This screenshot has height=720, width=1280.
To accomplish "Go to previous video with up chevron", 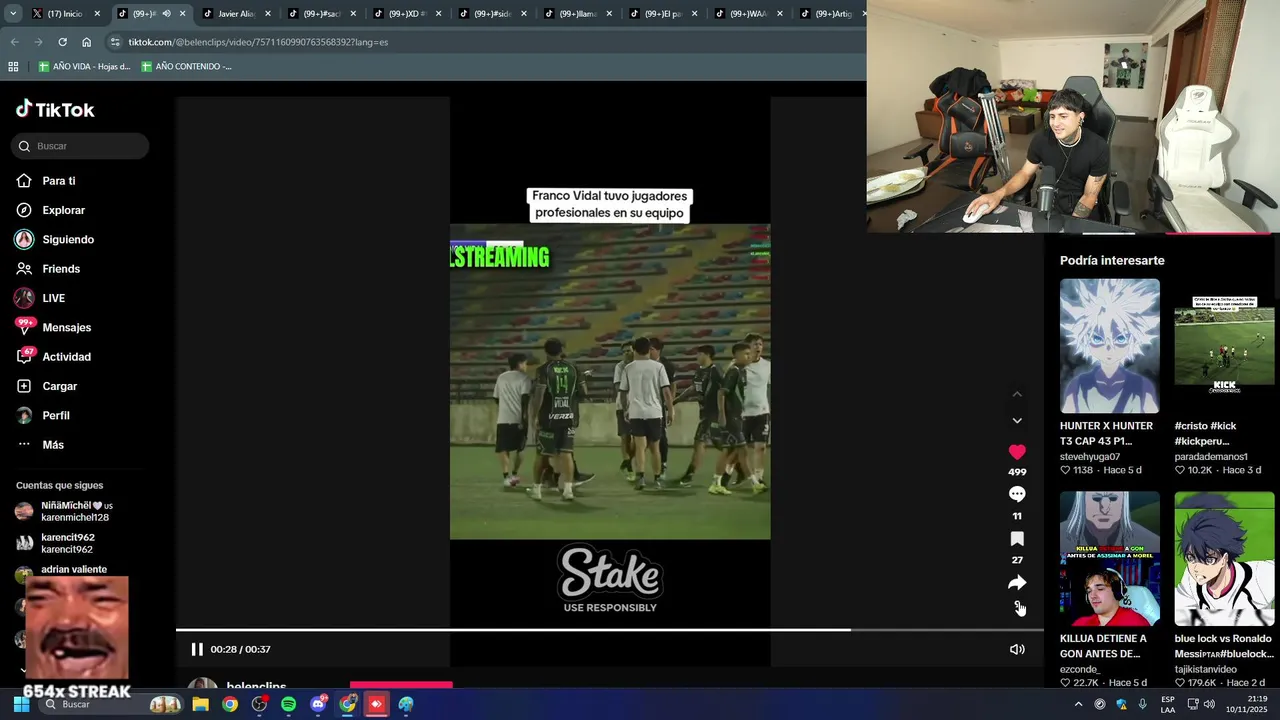I will click(1017, 394).
